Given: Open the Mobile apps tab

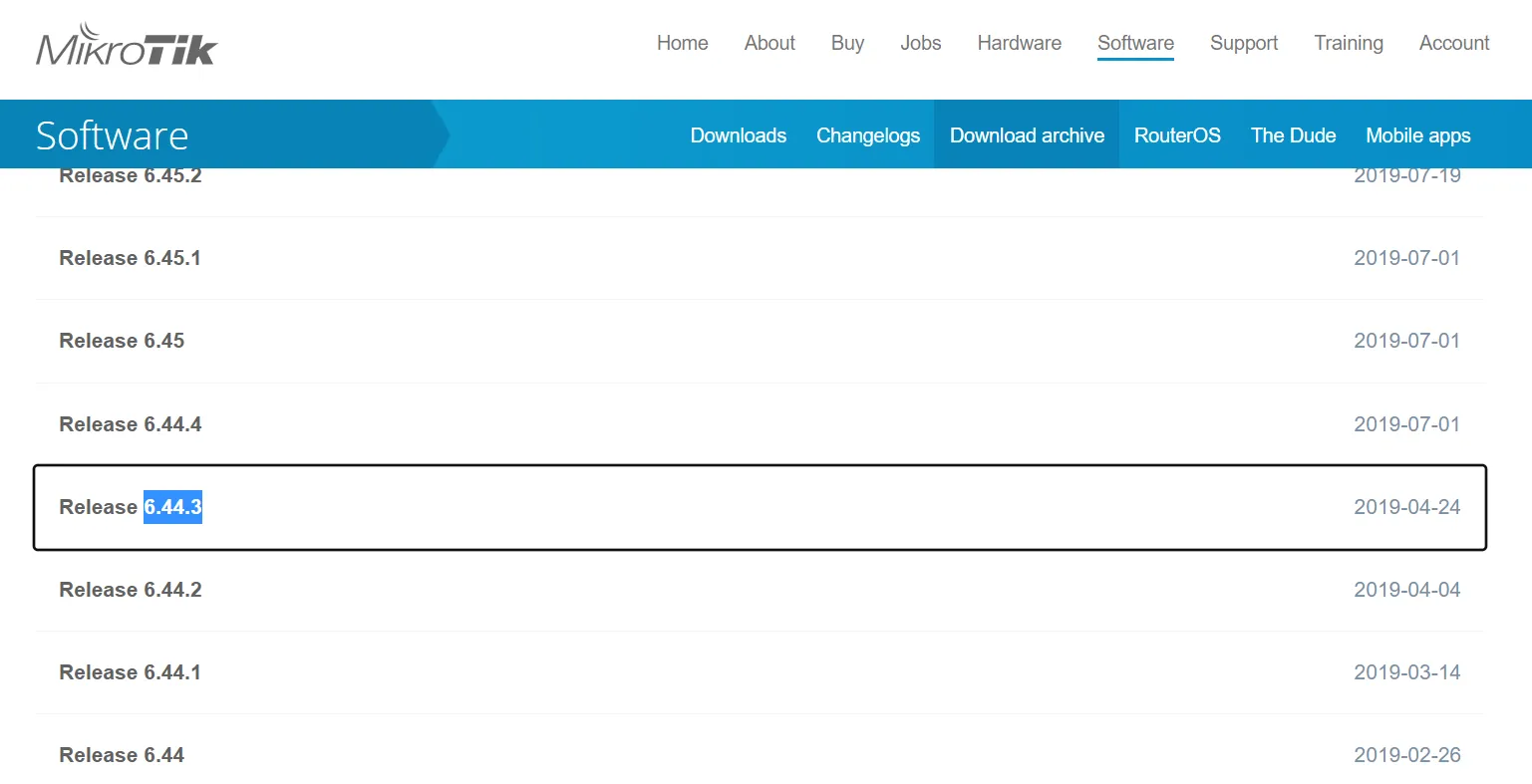Looking at the screenshot, I should click(x=1418, y=135).
